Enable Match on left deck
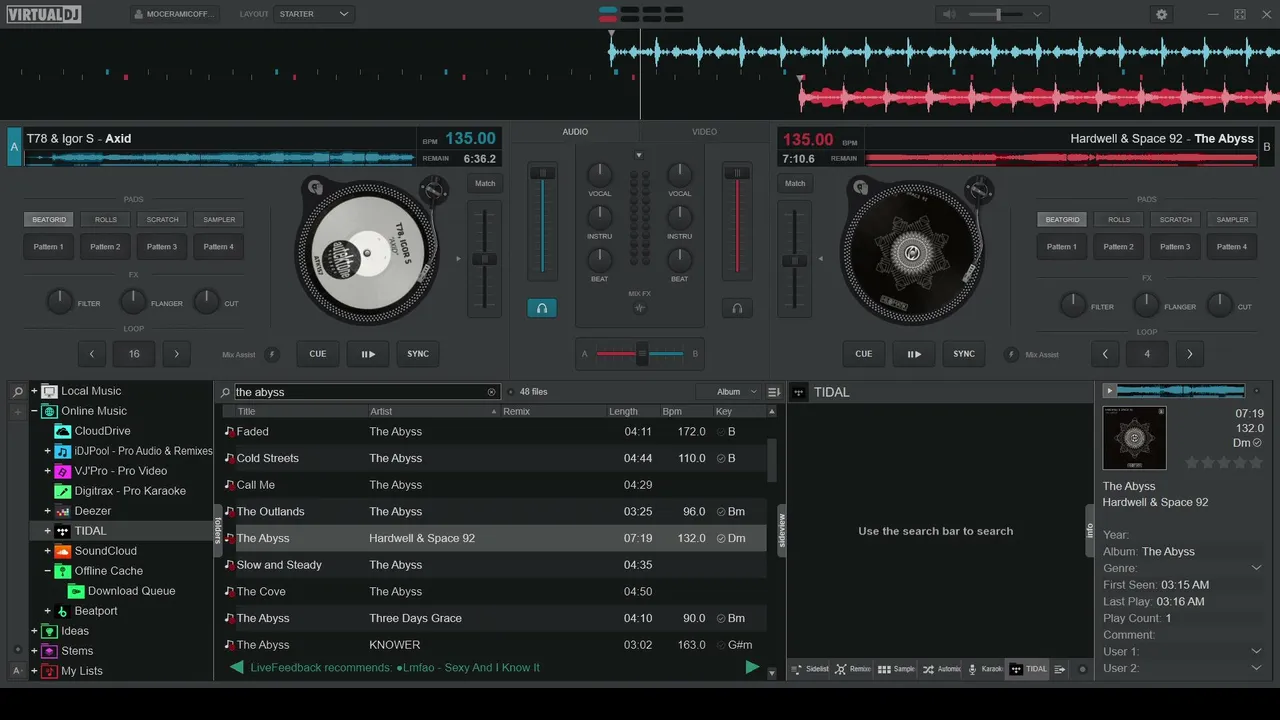The height and width of the screenshot is (720, 1280). [485, 183]
